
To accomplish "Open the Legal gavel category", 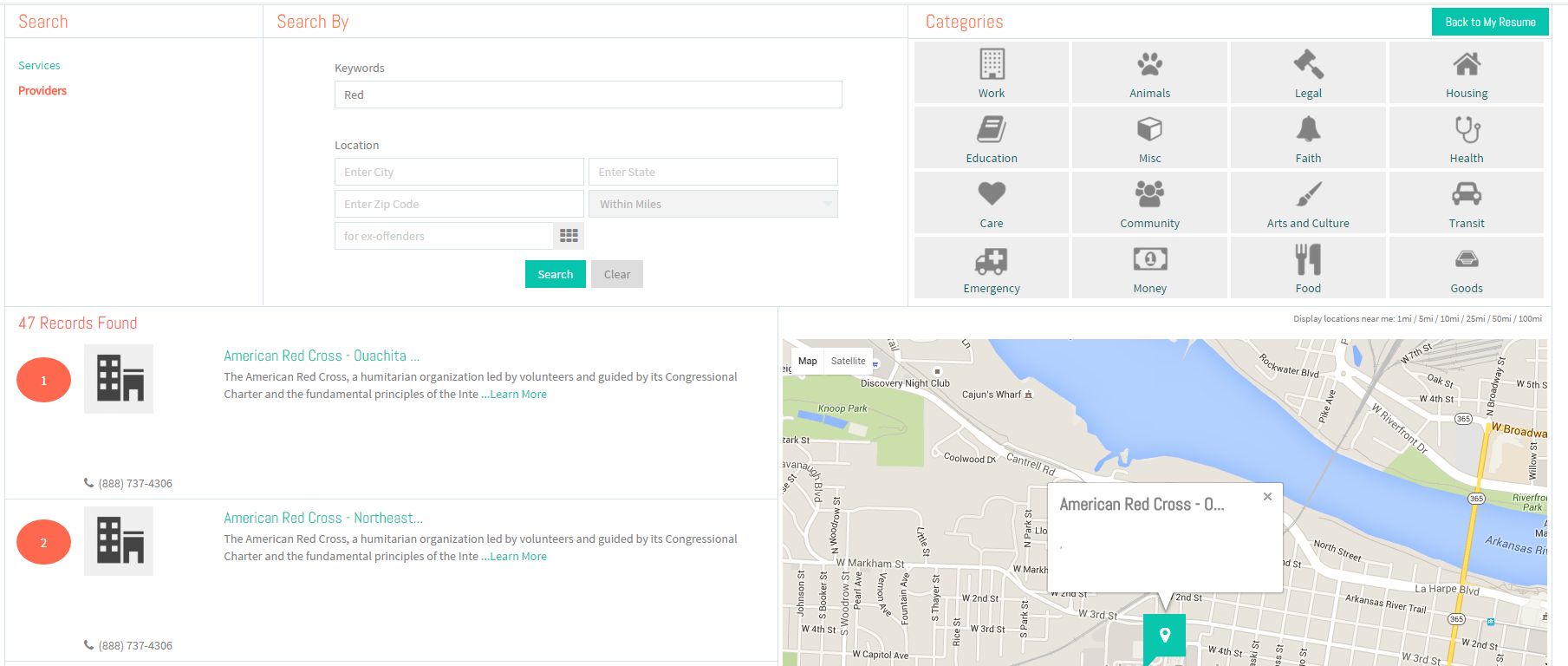I will click(1308, 73).
